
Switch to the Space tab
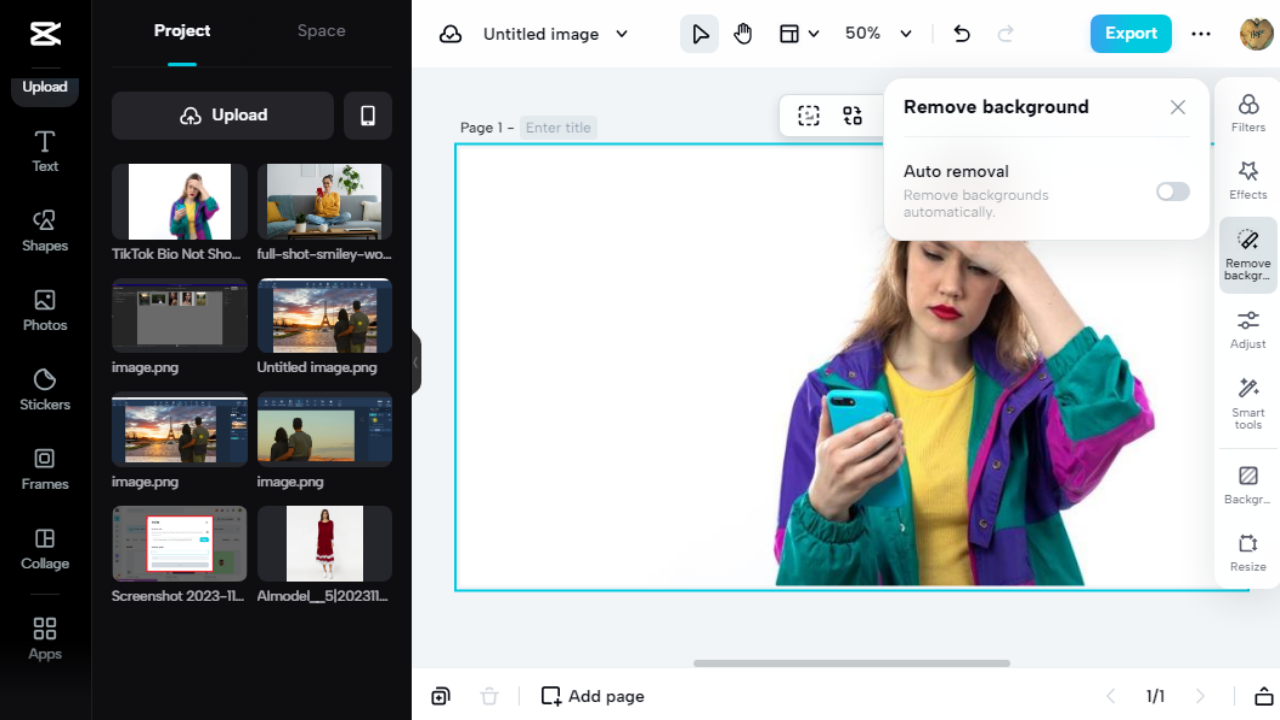click(x=321, y=31)
